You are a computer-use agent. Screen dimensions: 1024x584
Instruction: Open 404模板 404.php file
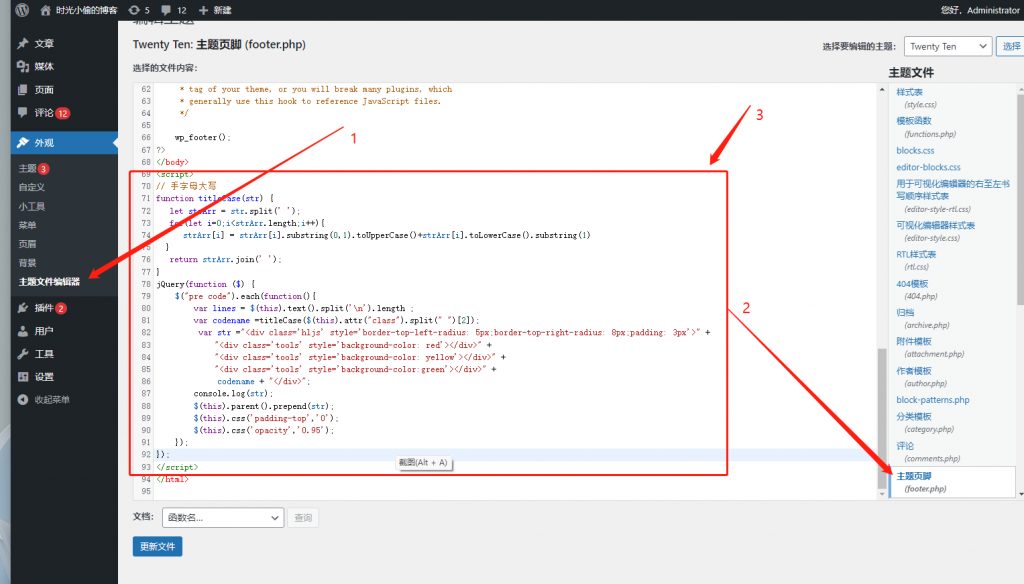(912, 284)
